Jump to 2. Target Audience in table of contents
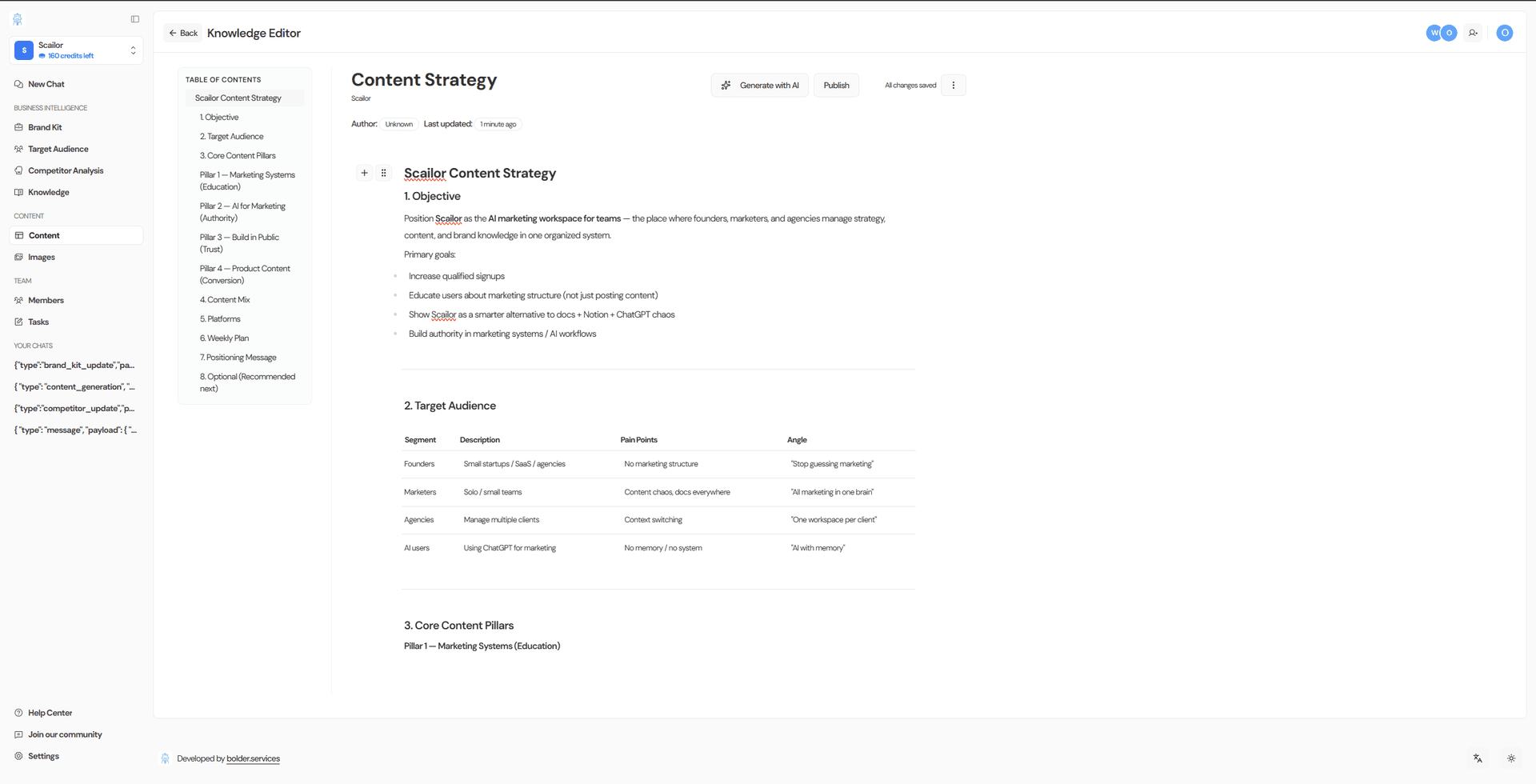The image size is (1536, 784). (x=231, y=136)
